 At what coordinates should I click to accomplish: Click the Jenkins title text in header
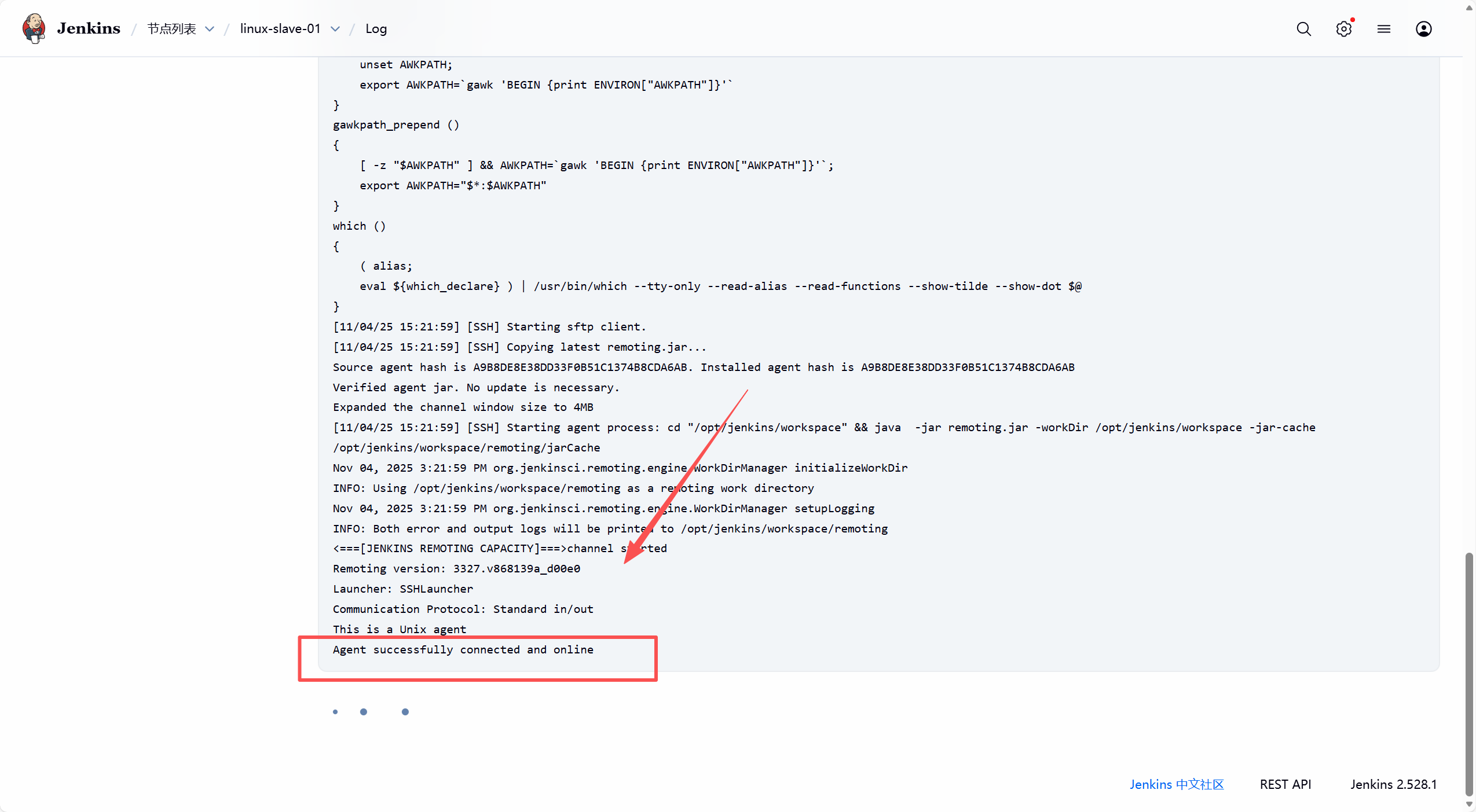pyautogui.click(x=89, y=29)
